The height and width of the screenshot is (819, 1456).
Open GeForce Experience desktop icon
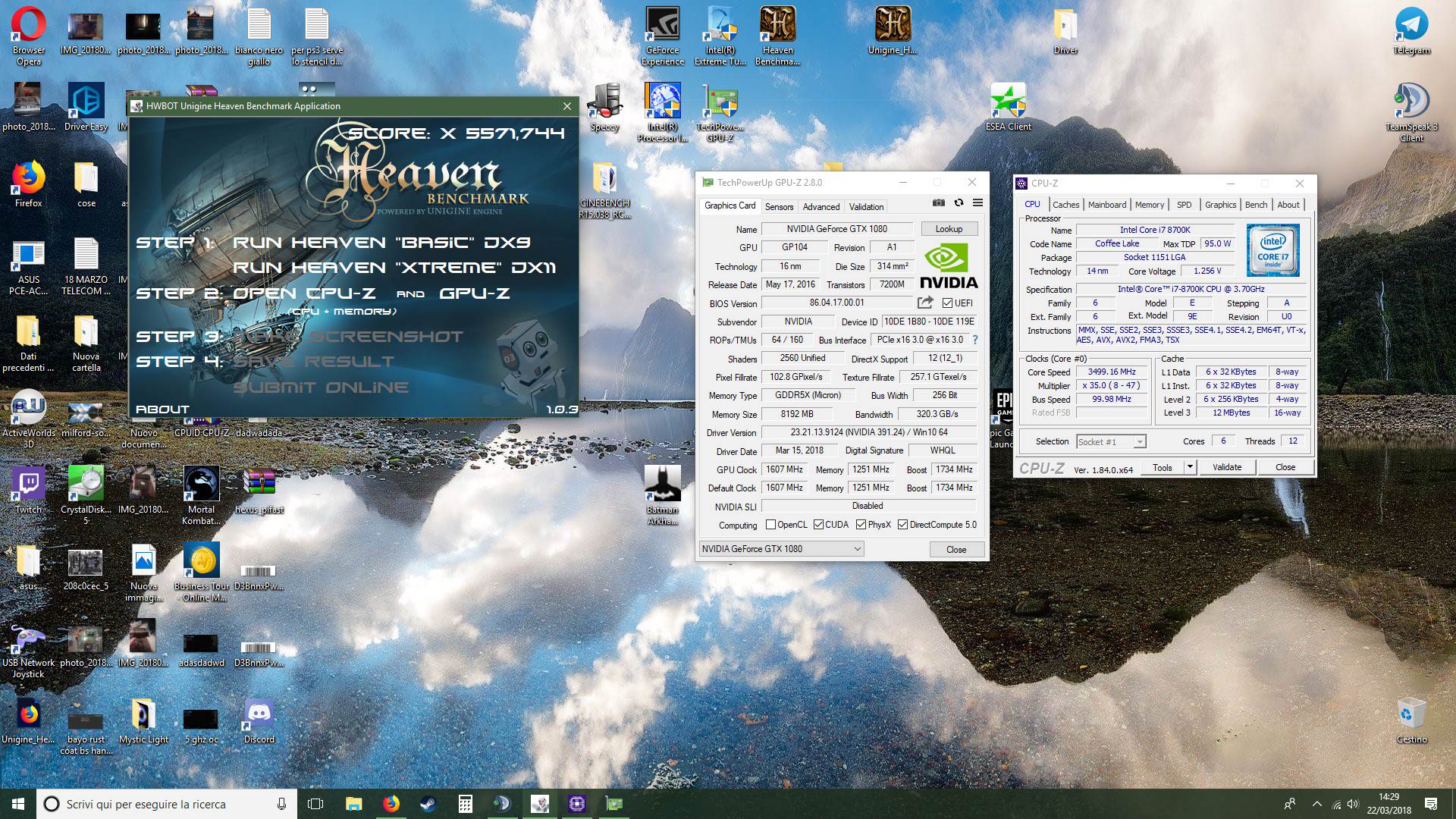tap(663, 36)
